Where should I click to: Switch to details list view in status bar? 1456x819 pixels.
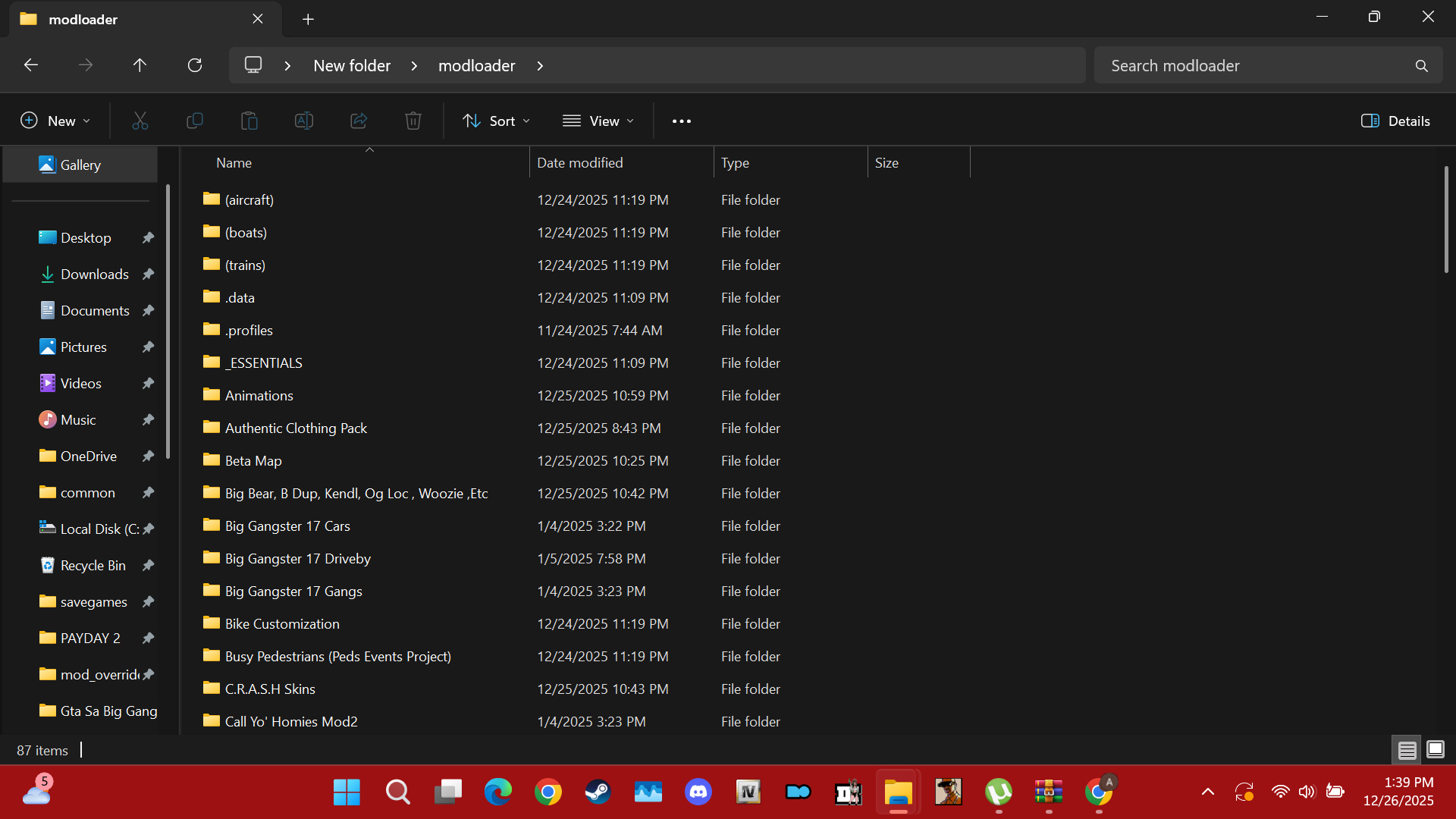[x=1407, y=750]
